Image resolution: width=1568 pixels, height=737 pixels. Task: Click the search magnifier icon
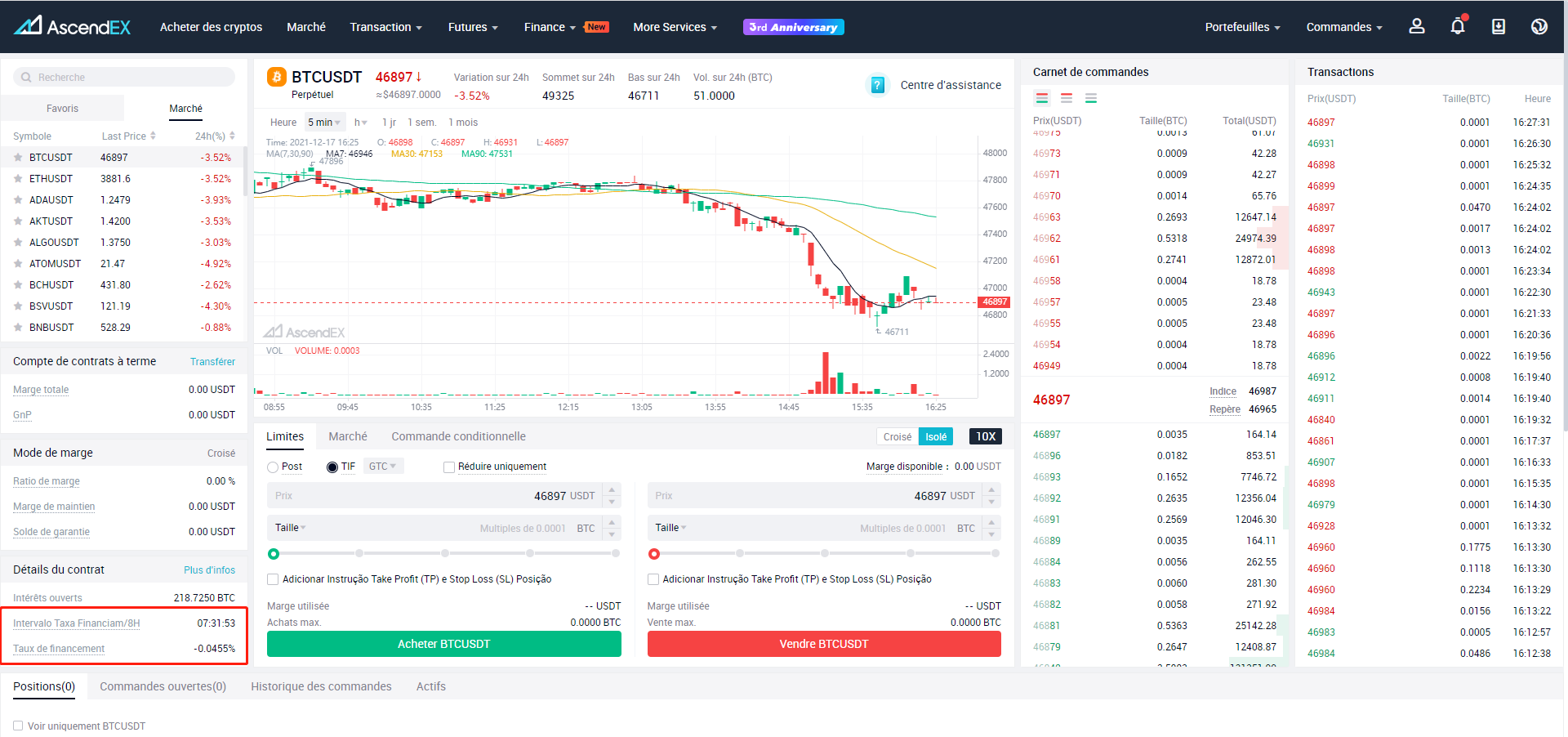coord(27,78)
